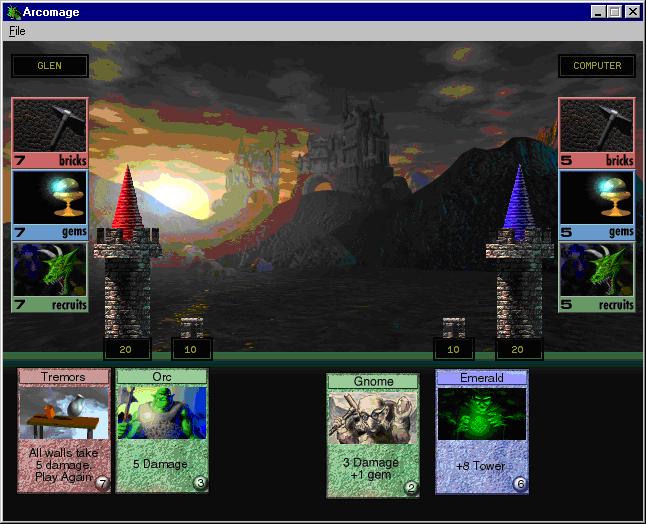Click Computer's recruits dragon icon
646x524 pixels.
597,270
